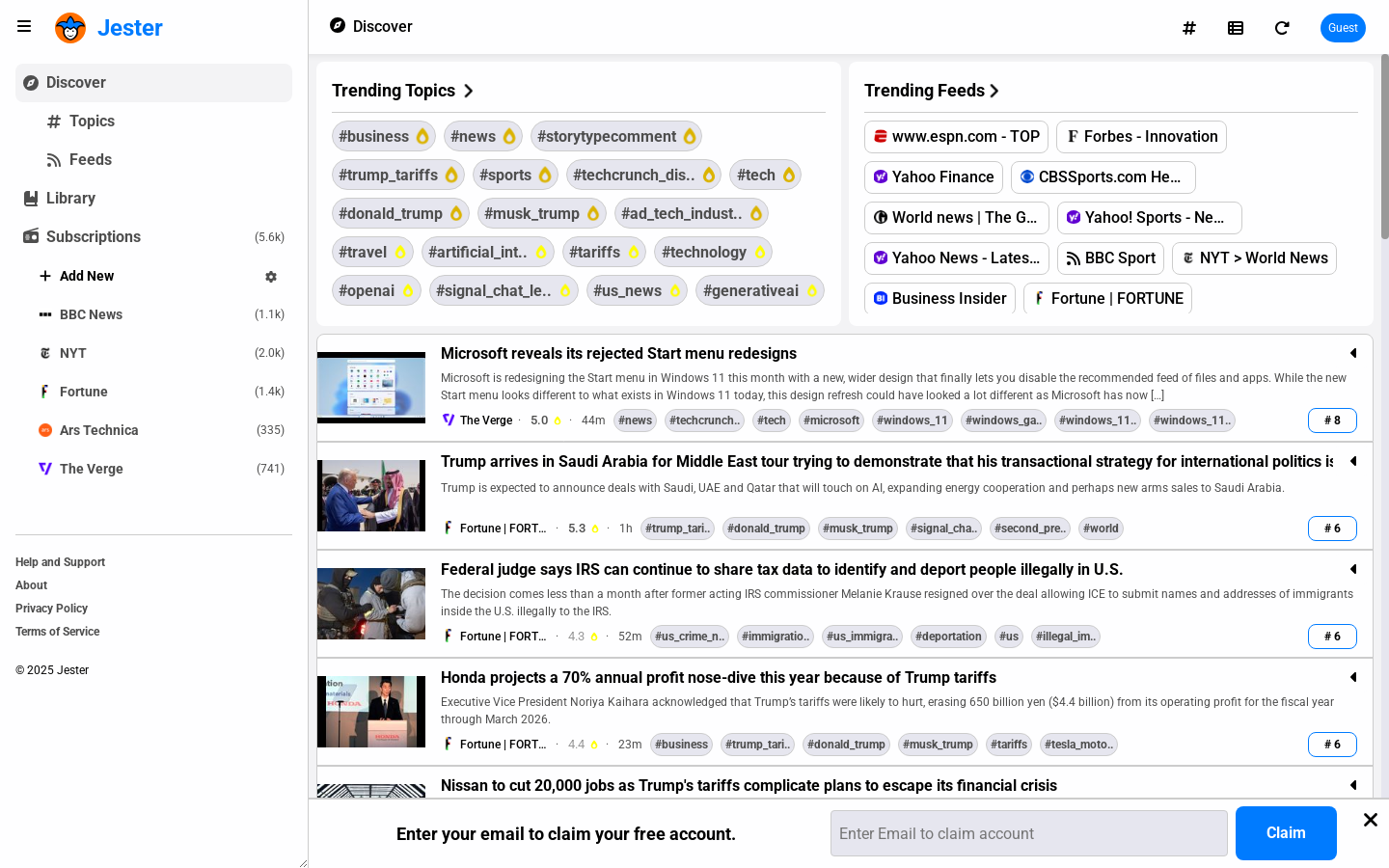The width and height of the screenshot is (1389, 868).
Task: Open subscription settings gear icon
Action: coord(271,277)
